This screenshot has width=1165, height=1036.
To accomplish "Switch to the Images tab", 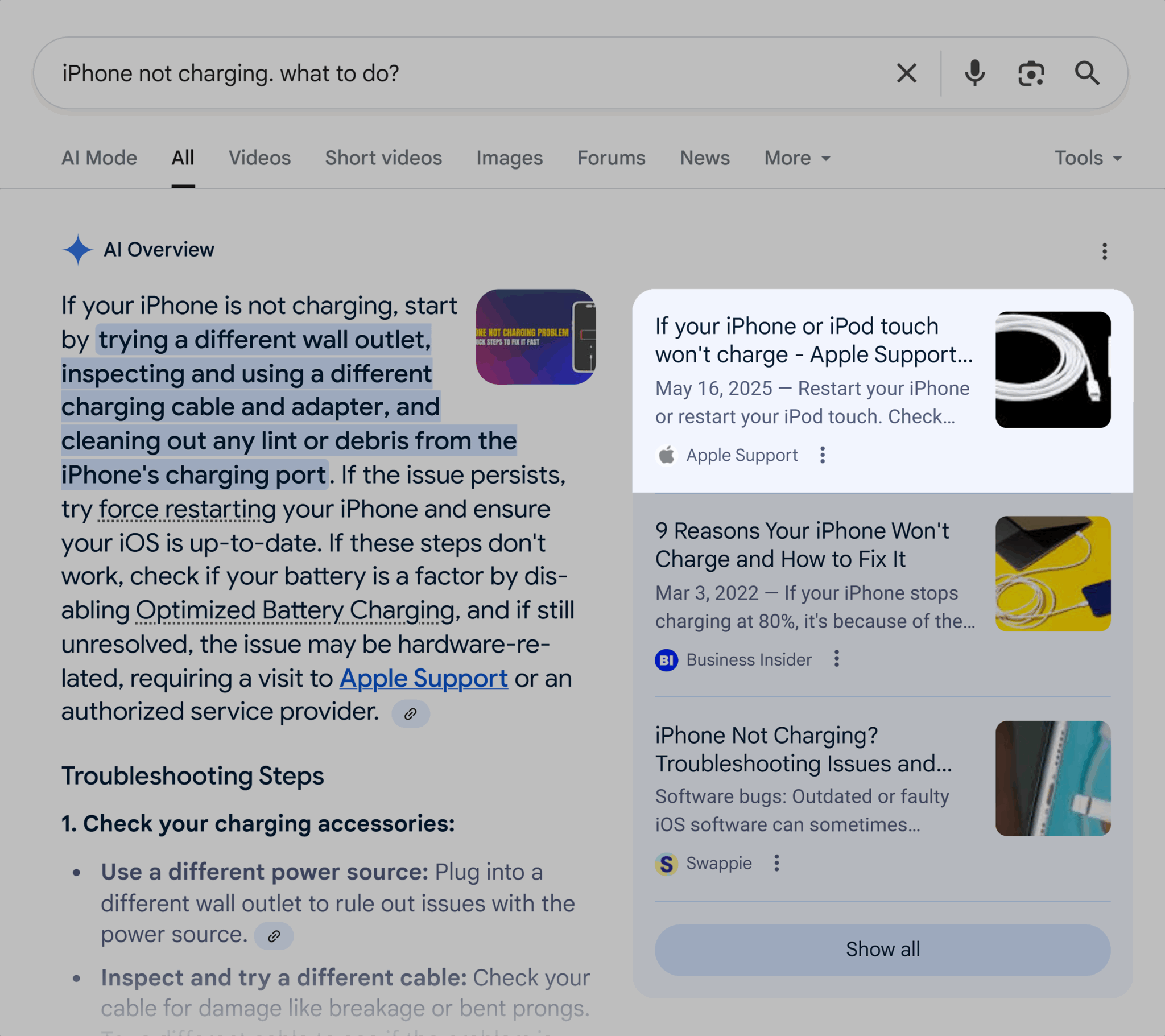I will (509, 158).
